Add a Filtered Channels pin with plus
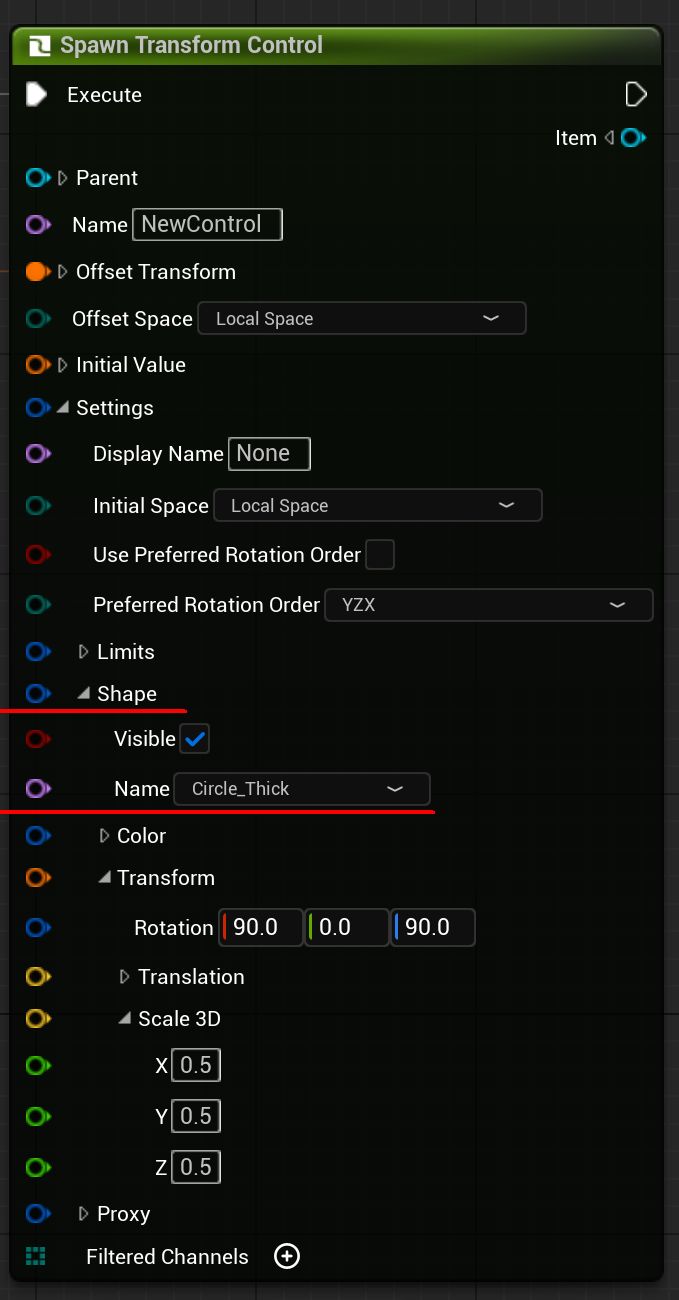This screenshot has height=1300, width=679. click(287, 1256)
